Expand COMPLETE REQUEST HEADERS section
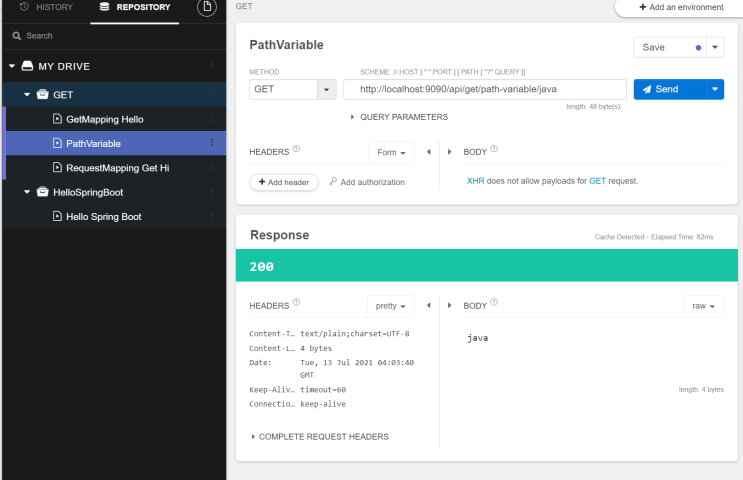 pos(320,437)
